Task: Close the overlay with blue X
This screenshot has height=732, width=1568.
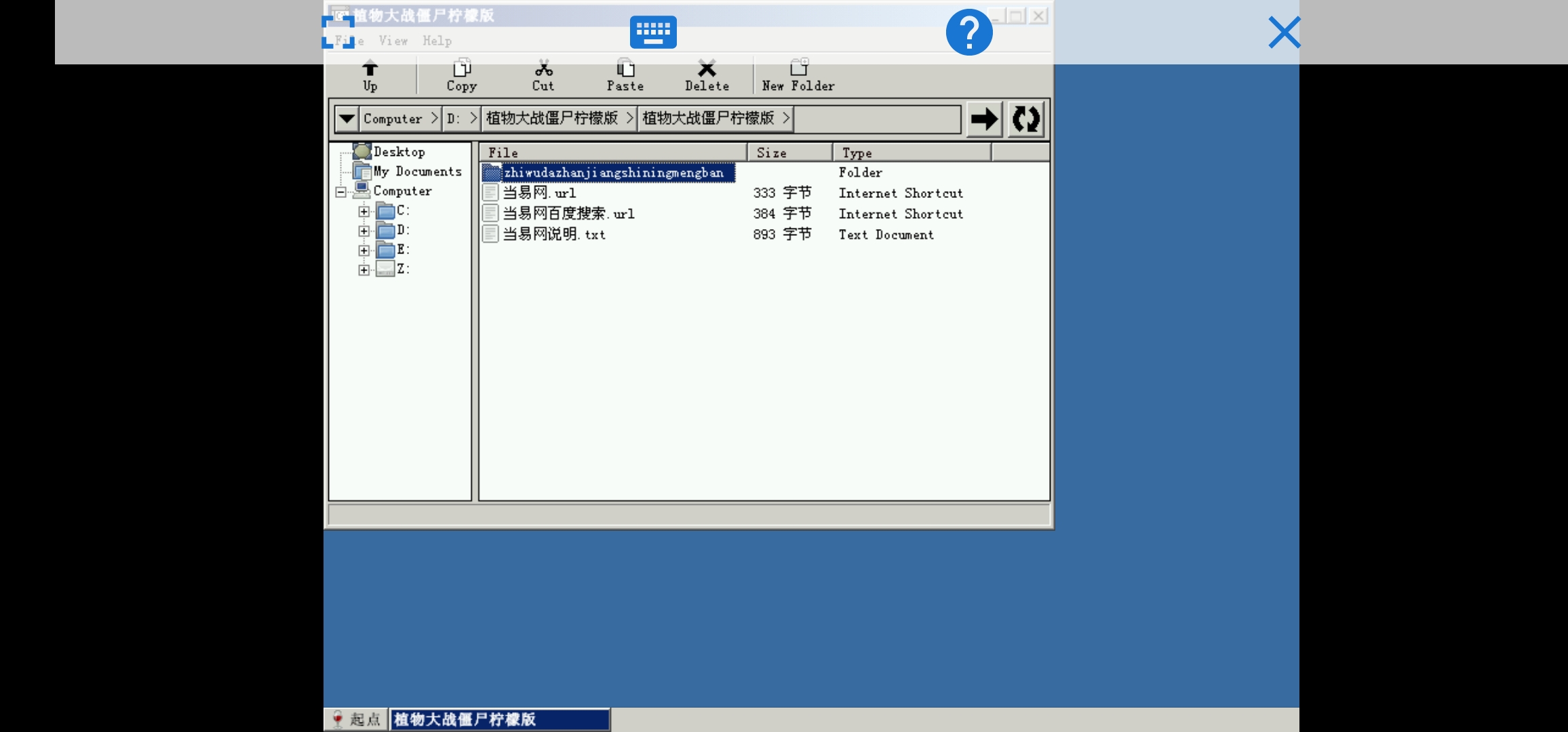Action: point(1285,32)
